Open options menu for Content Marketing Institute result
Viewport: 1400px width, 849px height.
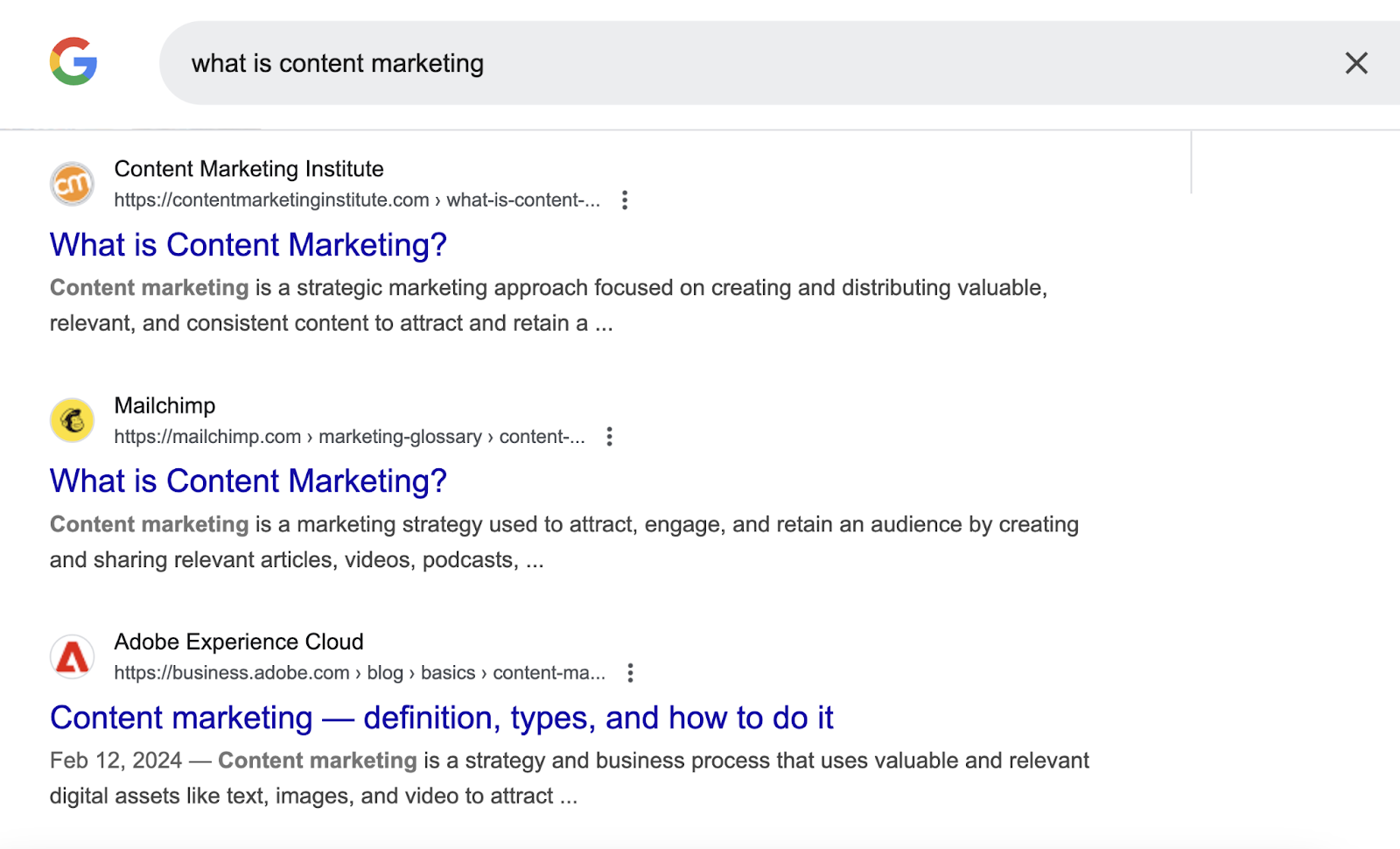(x=624, y=200)
